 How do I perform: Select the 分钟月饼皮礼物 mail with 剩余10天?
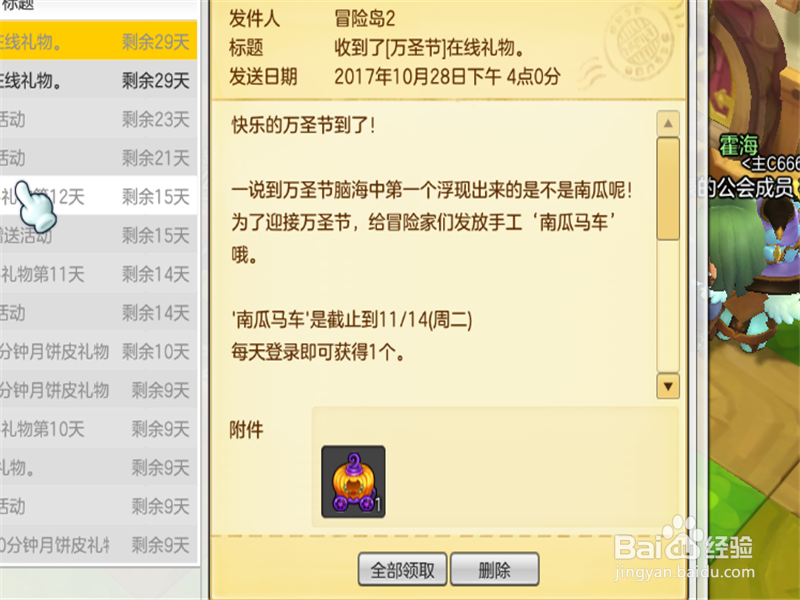98,352
